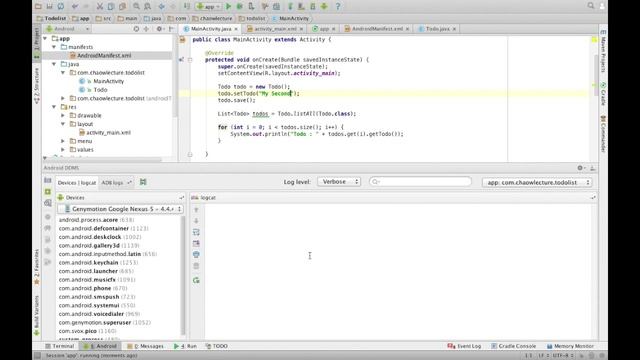Open Project panel settings gear
The image size is (640, 360).
[159, 29]
